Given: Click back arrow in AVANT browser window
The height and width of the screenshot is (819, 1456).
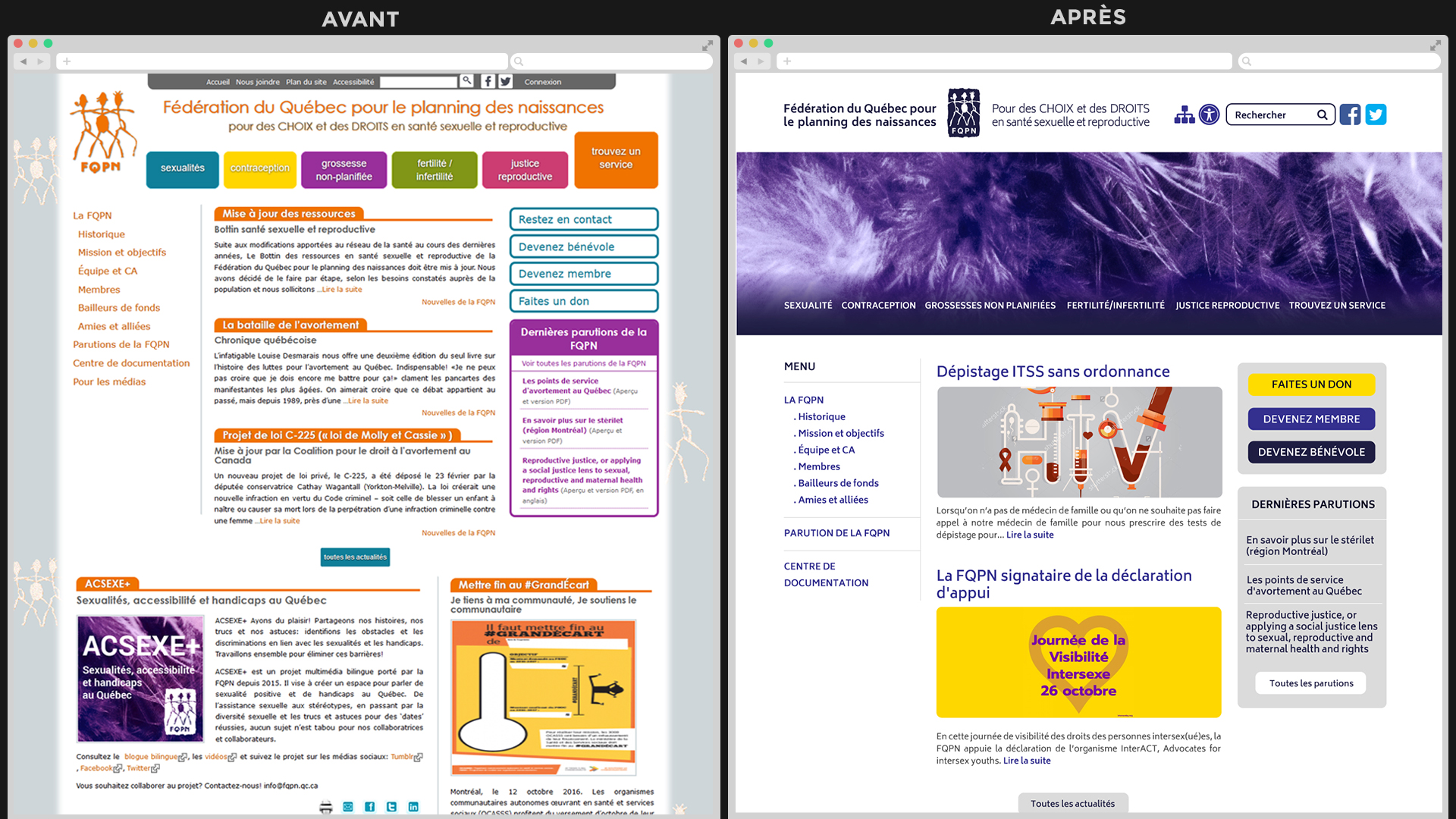Looking at the screenshot, I should pos(24,61).
